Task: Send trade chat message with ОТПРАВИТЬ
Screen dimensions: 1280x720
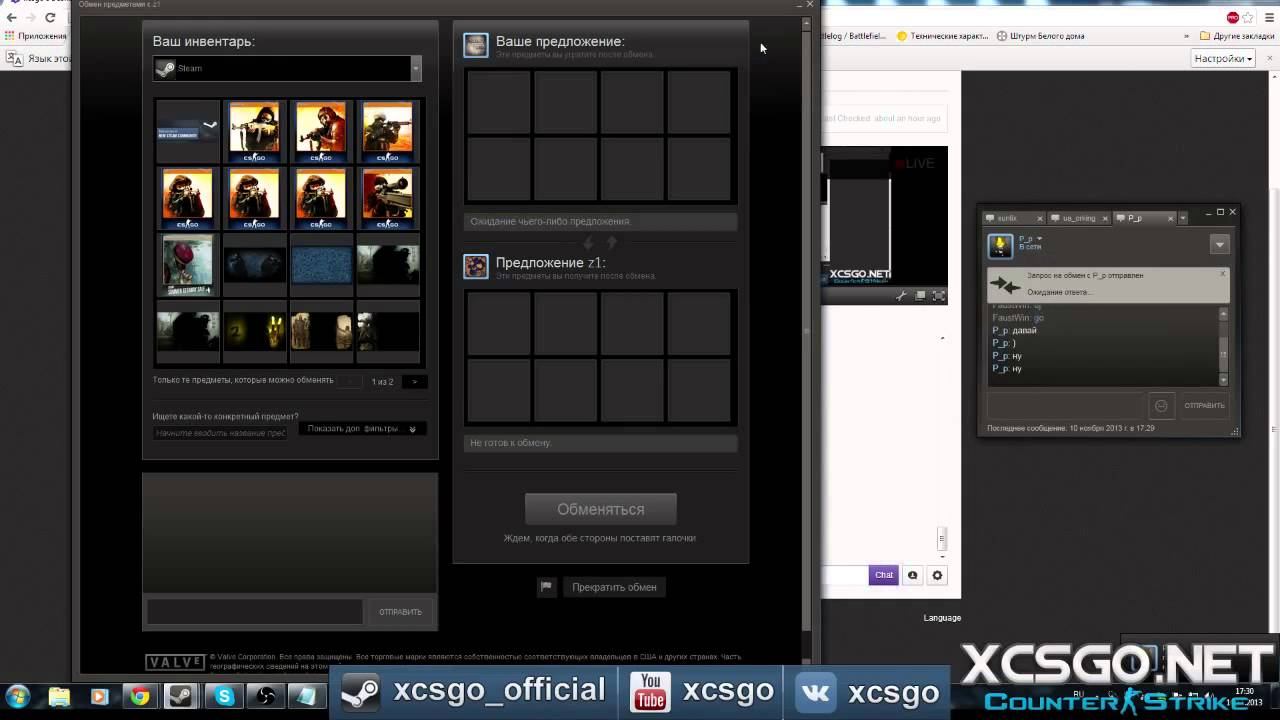Action: [400, 612]
